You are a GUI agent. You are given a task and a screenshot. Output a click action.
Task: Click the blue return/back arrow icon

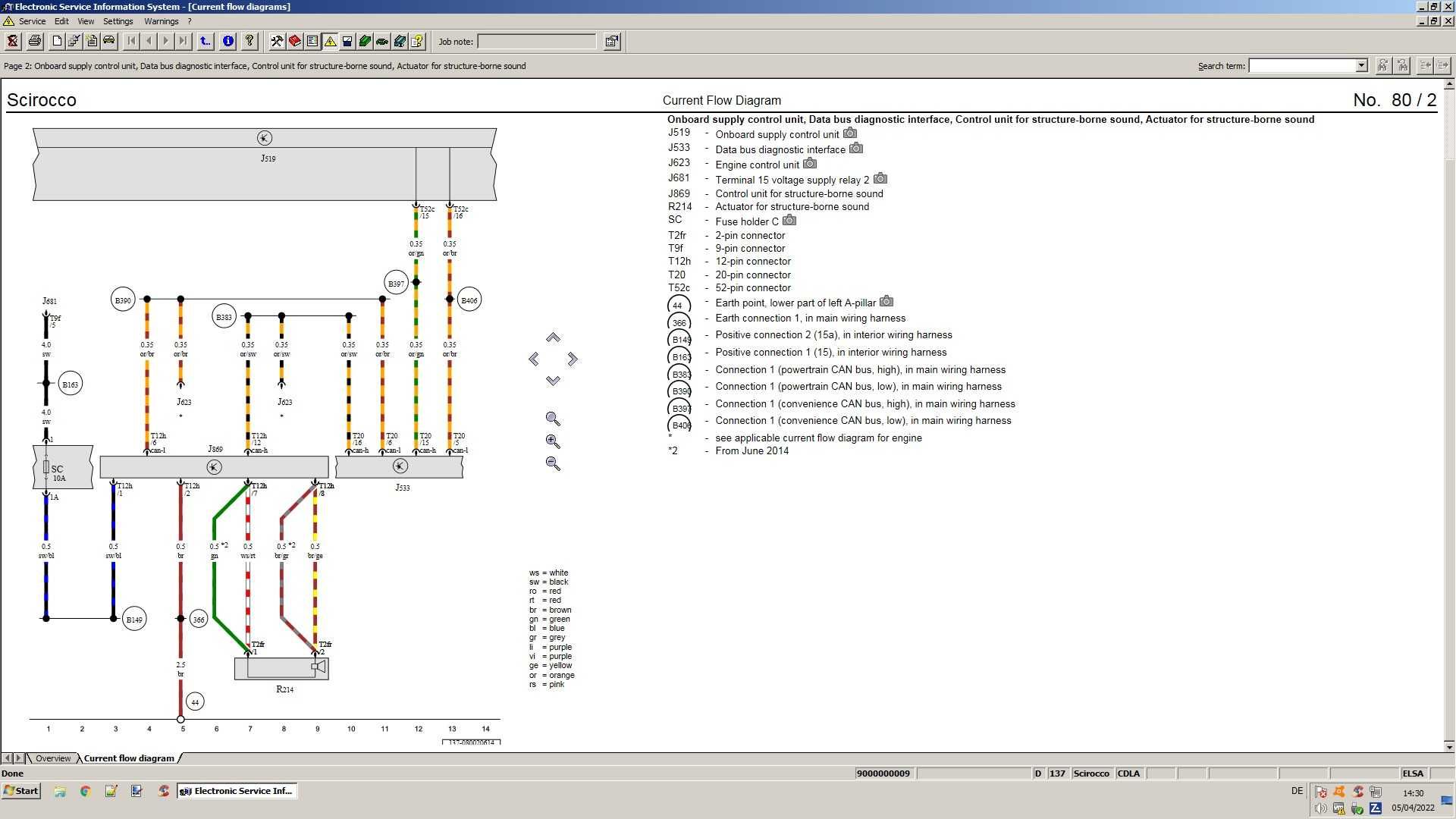point(206,41)
